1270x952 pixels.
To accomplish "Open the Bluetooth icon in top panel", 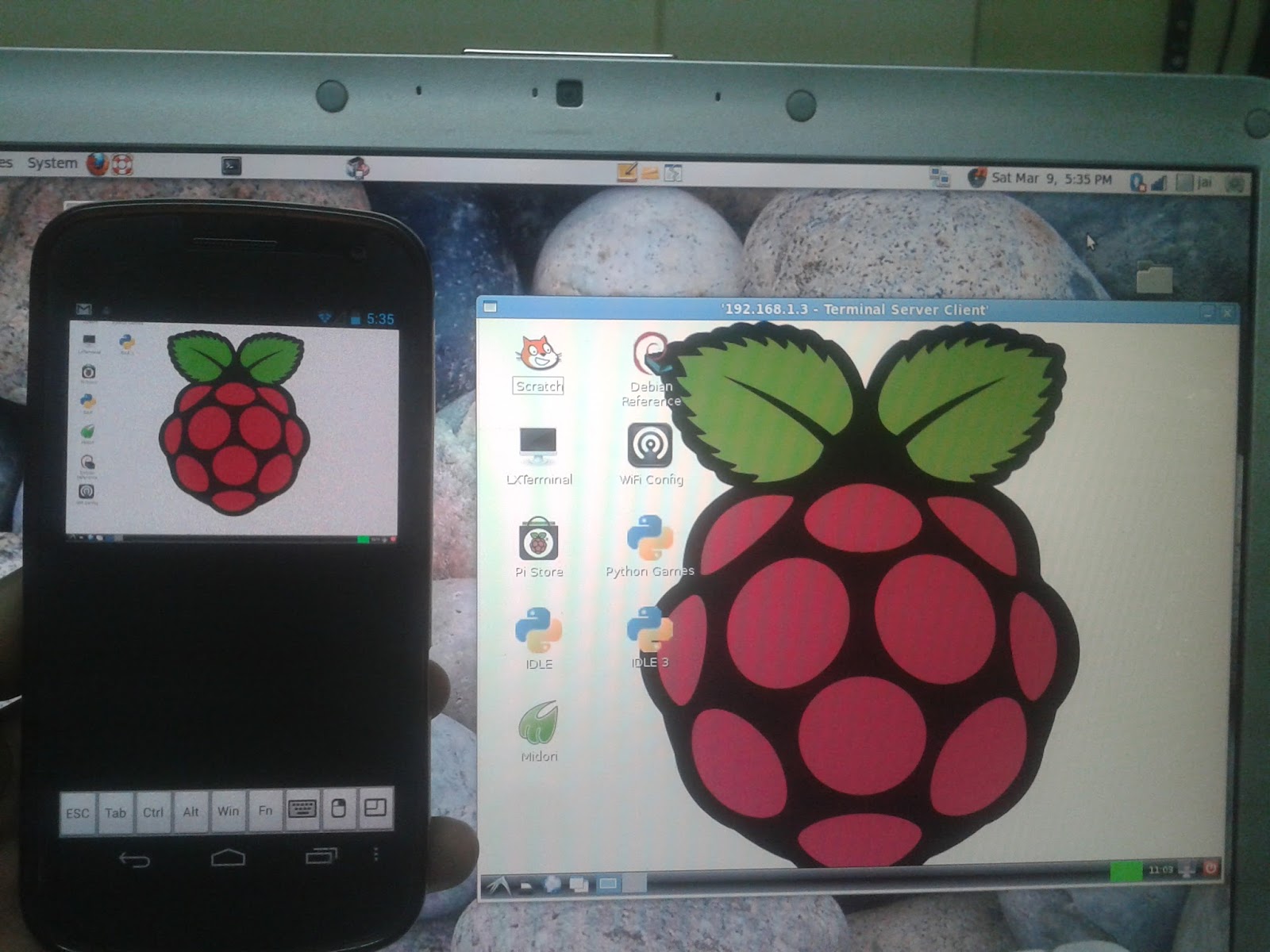I will point(1137,182).
